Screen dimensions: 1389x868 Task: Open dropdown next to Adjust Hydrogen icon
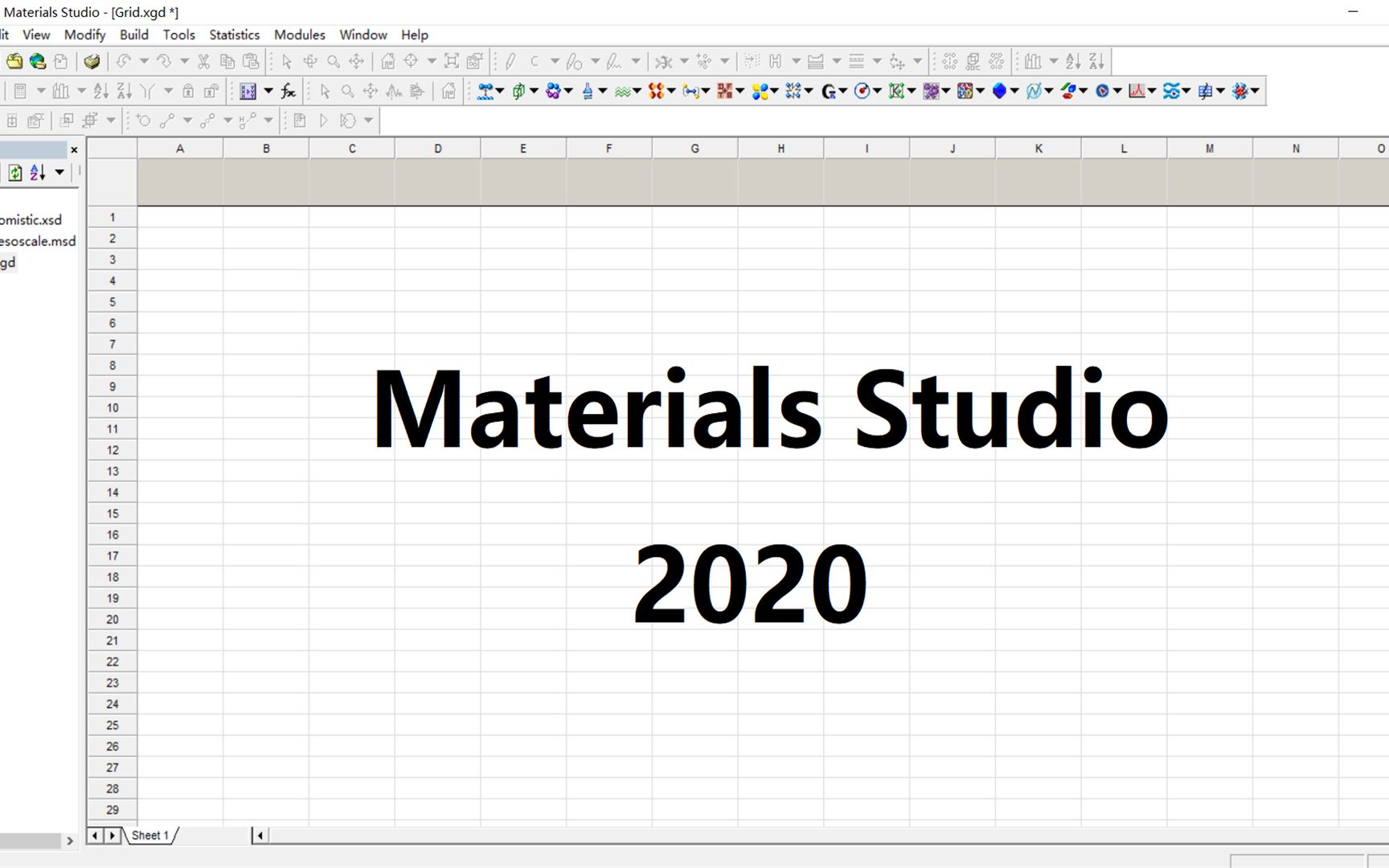pos(796,61)
